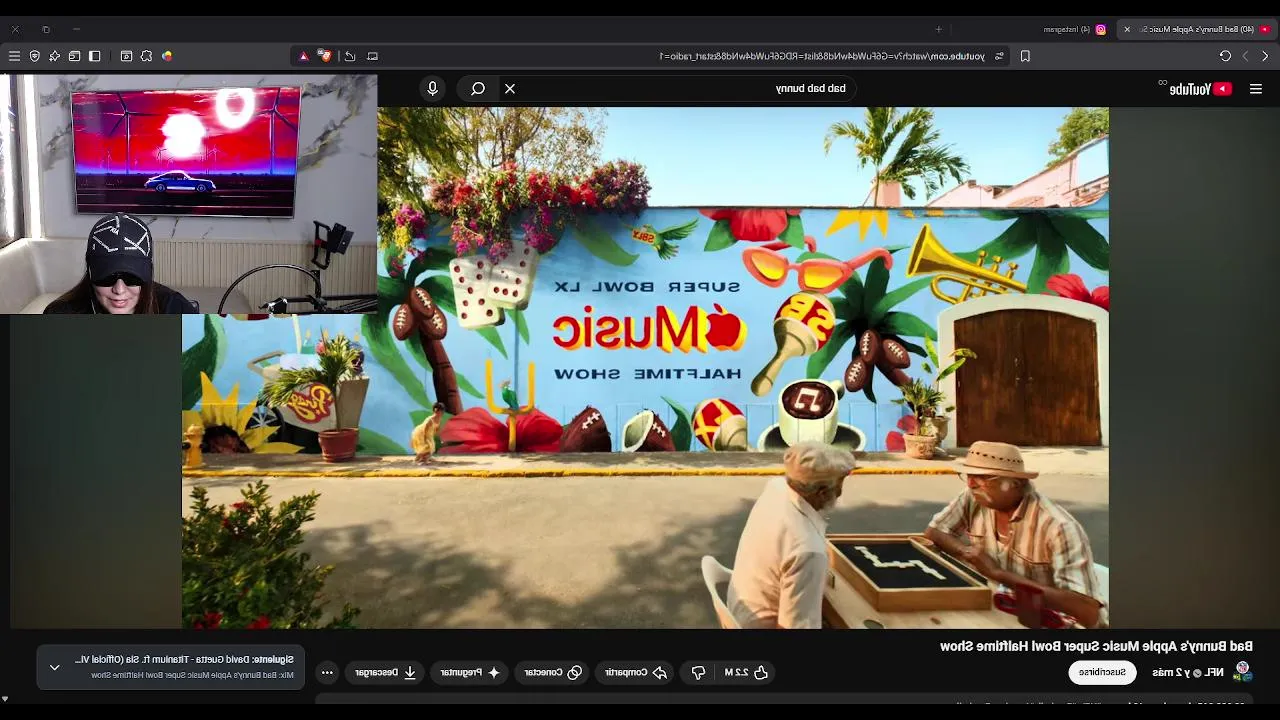Open the browser main hamburger menu
Image resolution: width=1280 pixels, height=720 pixels.
[14, 56]
